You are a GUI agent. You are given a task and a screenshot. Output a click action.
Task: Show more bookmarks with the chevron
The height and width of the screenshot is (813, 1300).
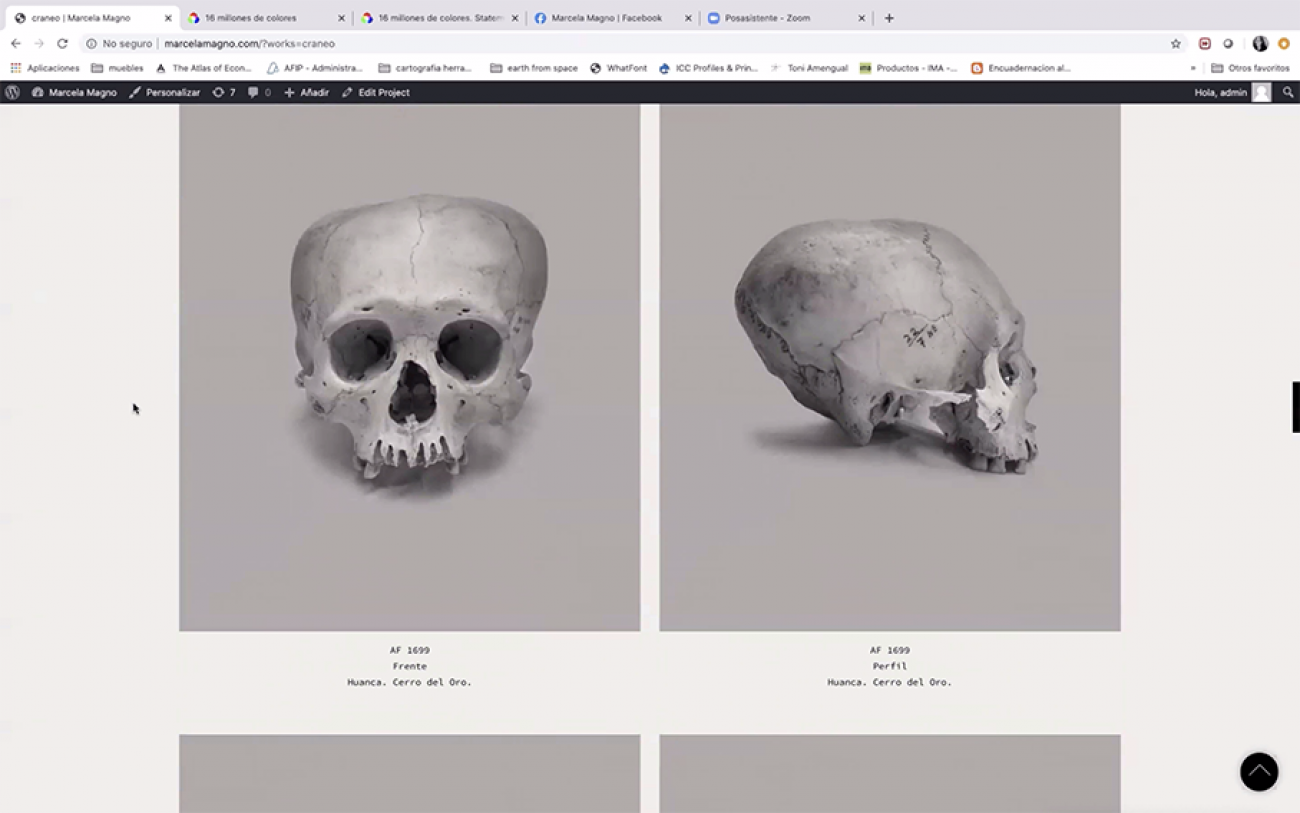(x=1193, y=68)
